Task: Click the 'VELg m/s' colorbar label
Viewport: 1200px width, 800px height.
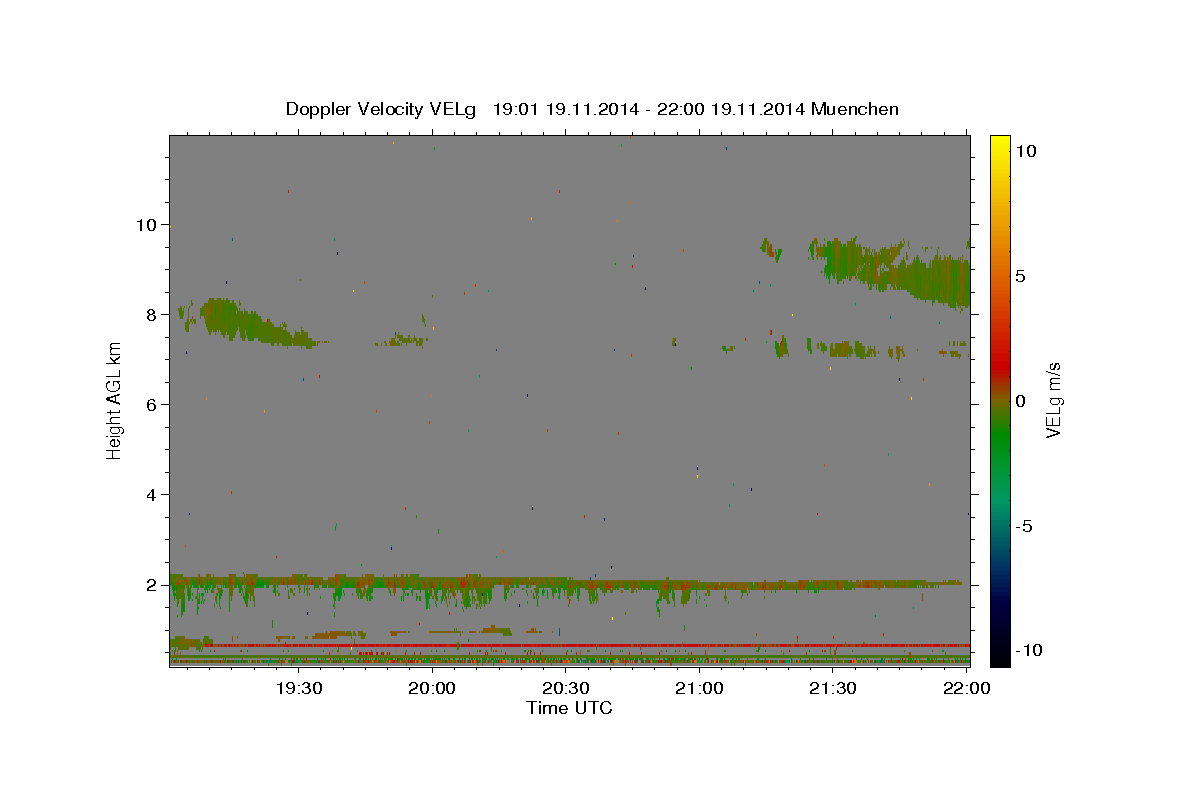Action: click(1053, 400)
